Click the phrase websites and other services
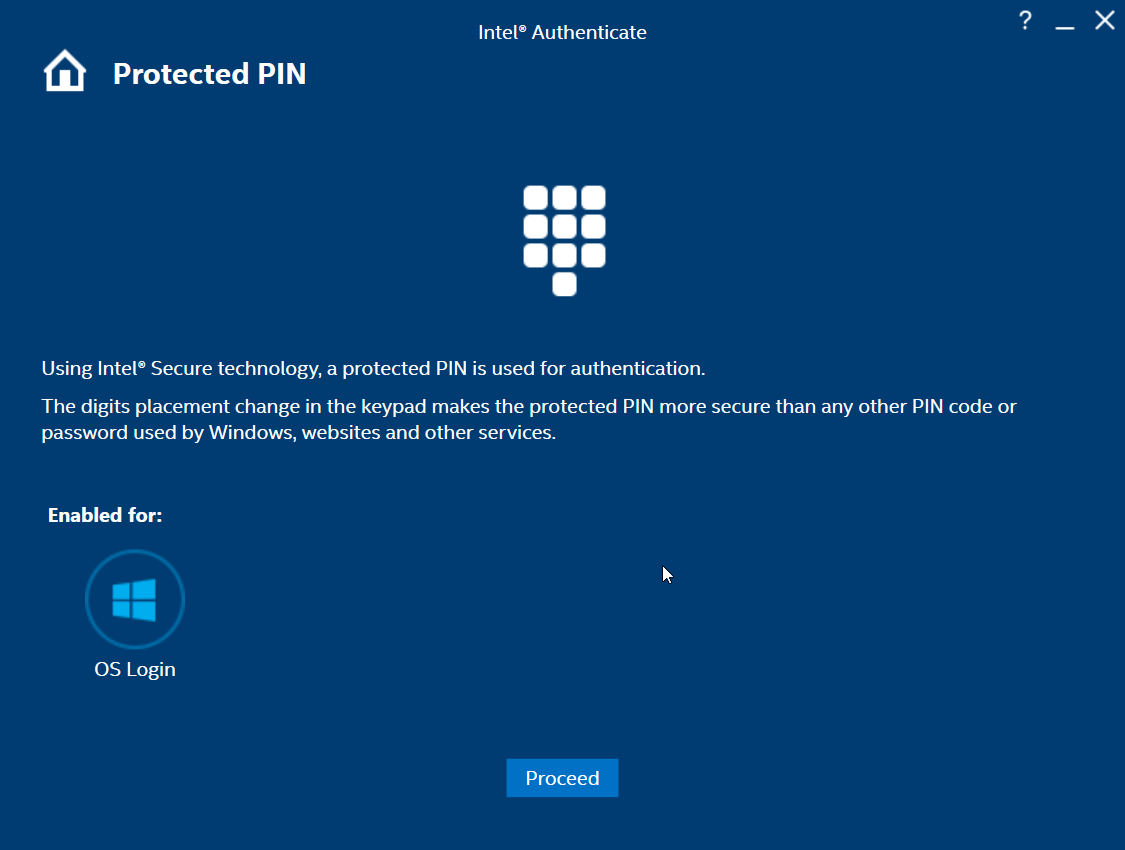Viewport: 1125px width, 850px height. [428, 433]
